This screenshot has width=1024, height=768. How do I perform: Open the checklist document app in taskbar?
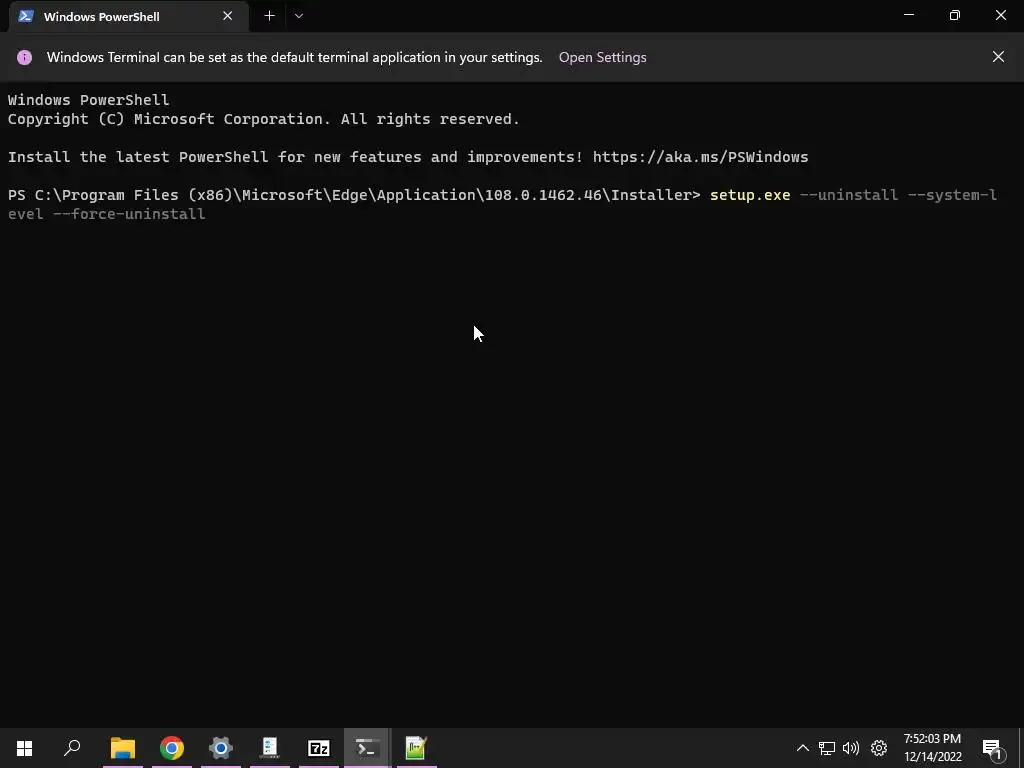[270, 748]
